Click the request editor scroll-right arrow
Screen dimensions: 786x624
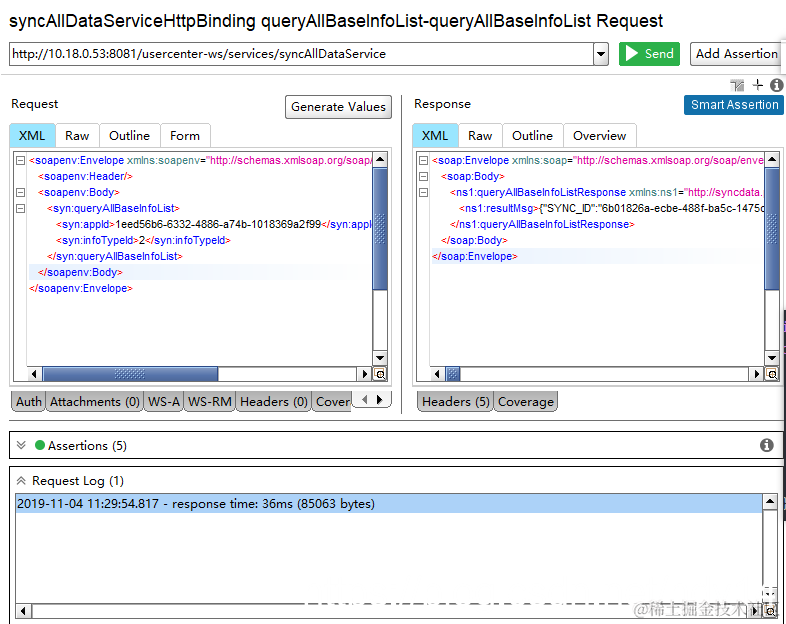(364, 374)
